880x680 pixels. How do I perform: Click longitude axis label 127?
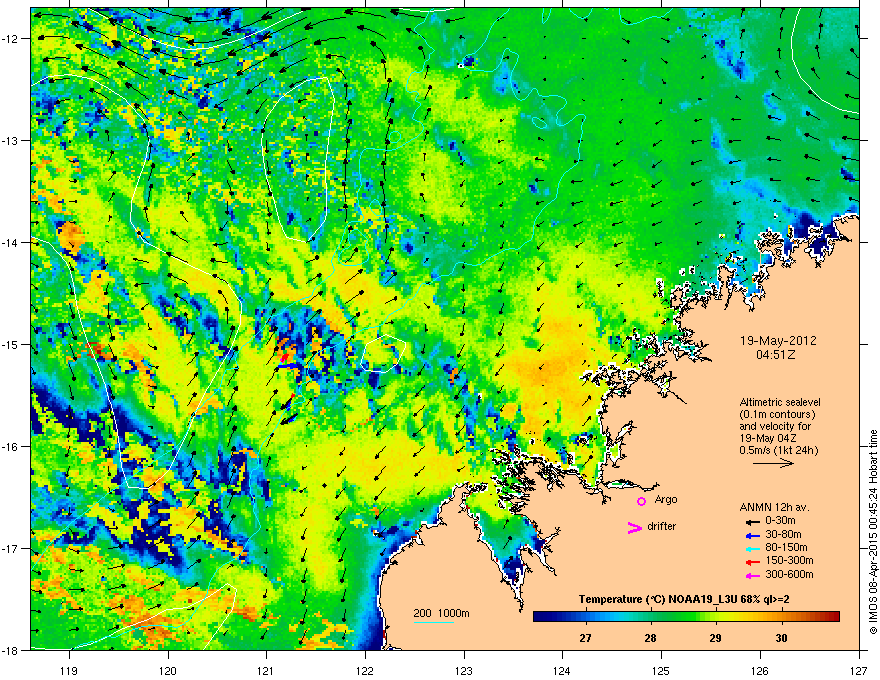pos(859,670)
